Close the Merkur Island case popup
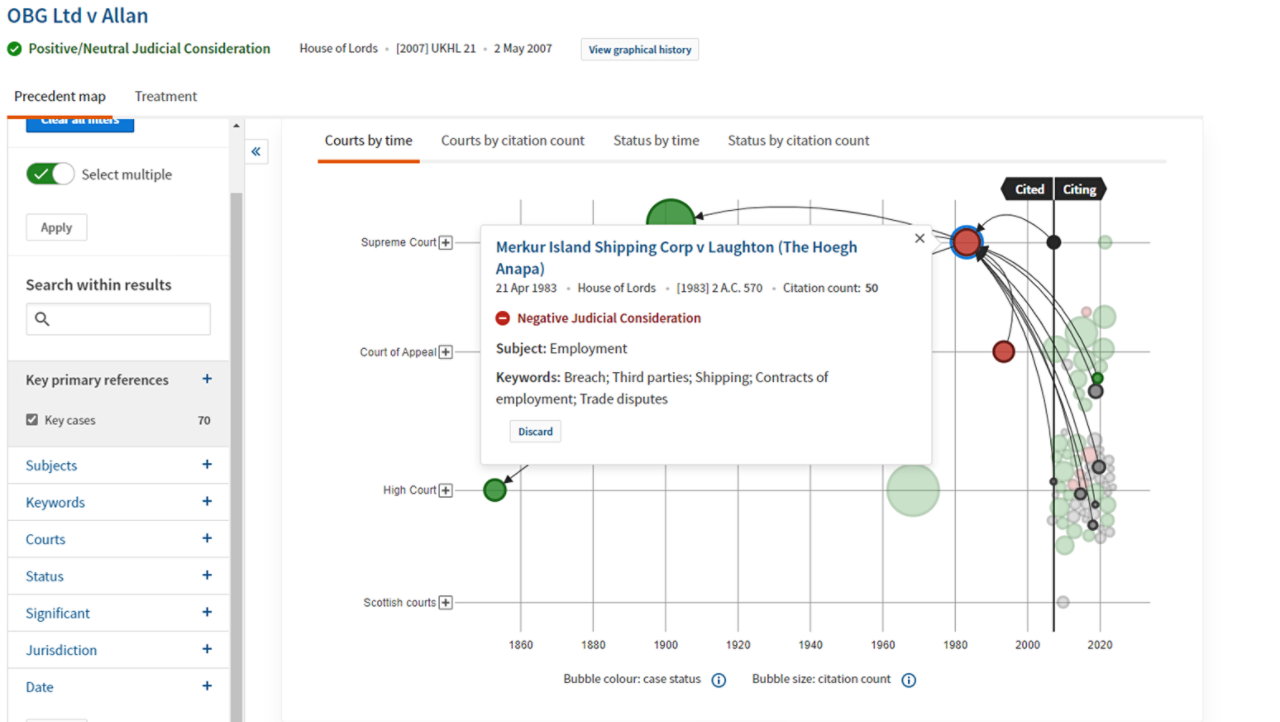Image resolution: width=1280 pixels, height=722 pixels. (919, 238)
